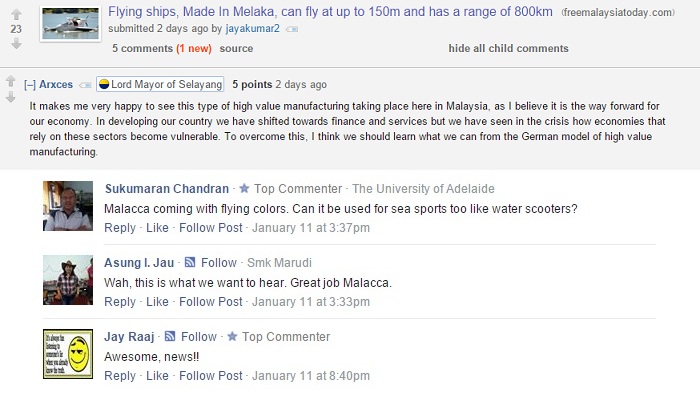This screenshot has width=700, height=400.
Task: Hide all child comments
Action: tap(508, 48)
